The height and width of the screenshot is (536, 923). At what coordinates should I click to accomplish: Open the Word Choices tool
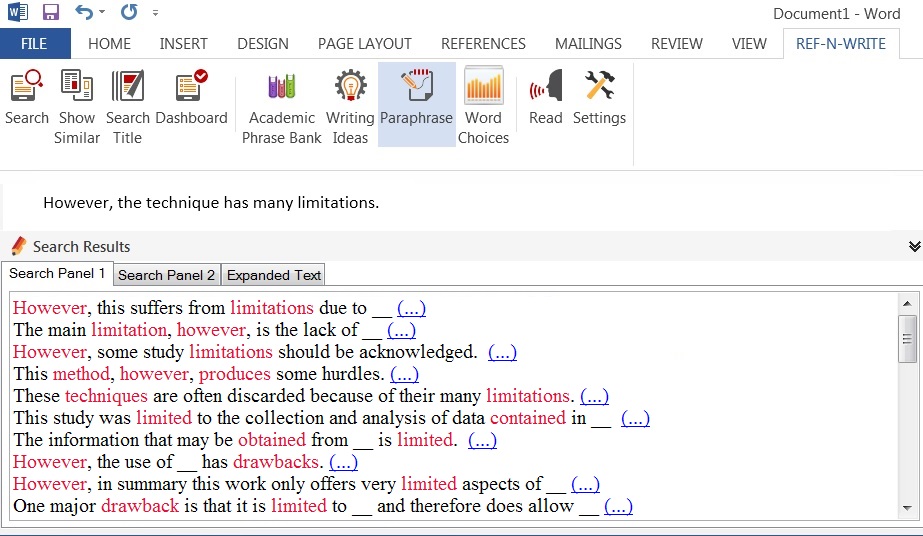[483, 106]
